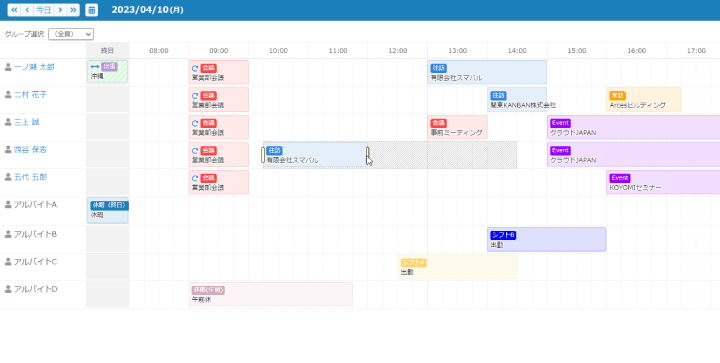Select the 来訪 Aroesビルディング event
This screenshot has width=720, height=363.
pos(643,100)
